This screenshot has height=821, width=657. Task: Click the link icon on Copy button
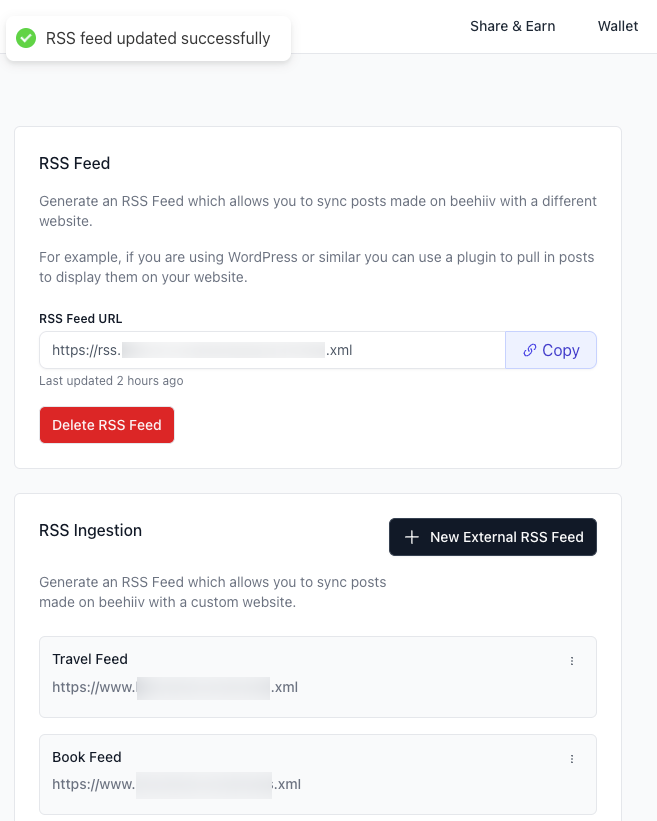point(530,351)
